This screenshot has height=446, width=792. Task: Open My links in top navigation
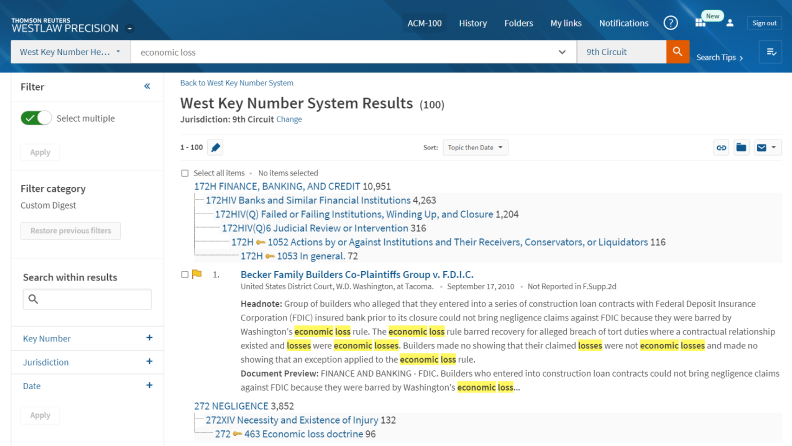tap(566, 23)
